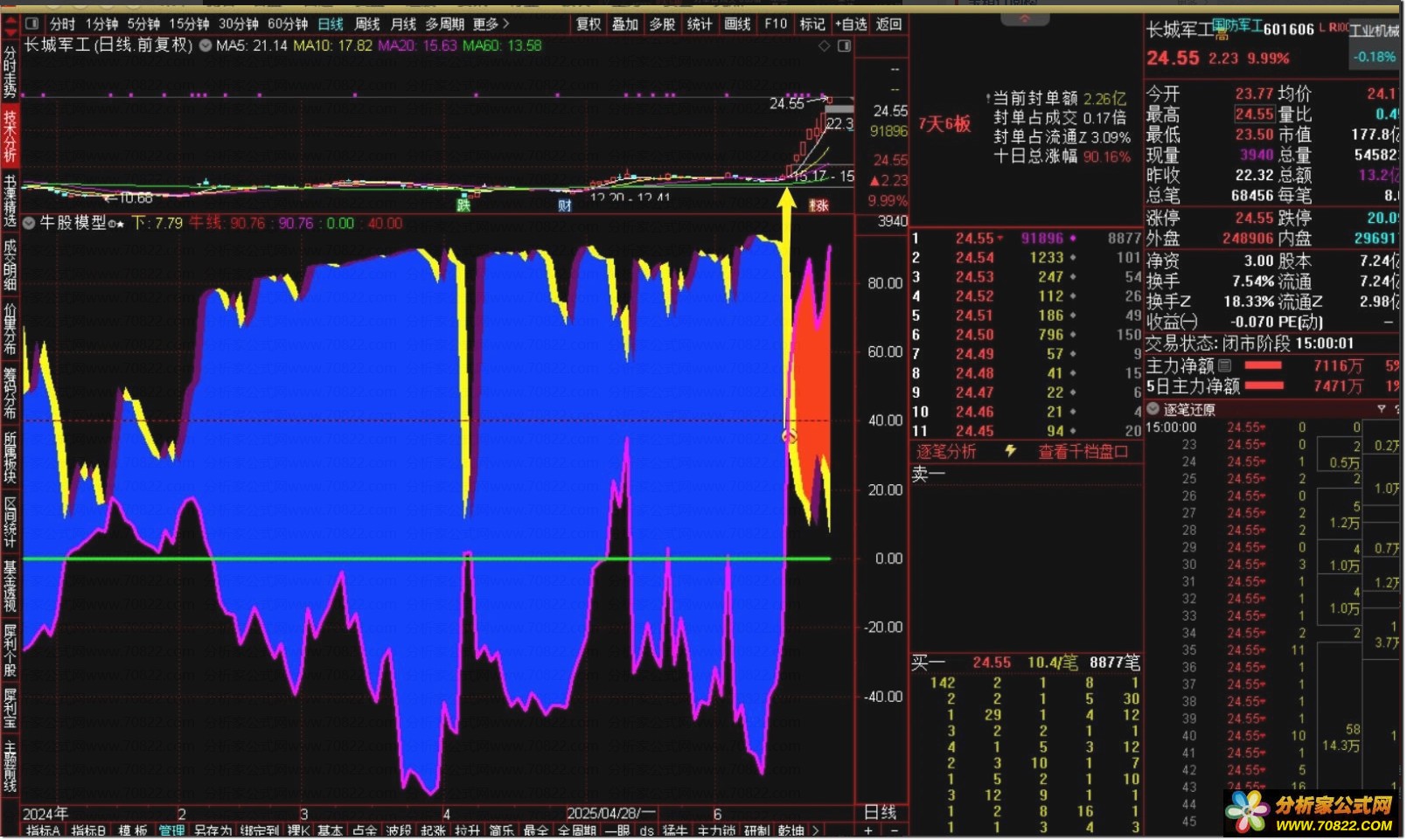Screen dimensions: 1407x840
Task: Toggle the panel layout icon before 分时
Action: coord(31,24)
